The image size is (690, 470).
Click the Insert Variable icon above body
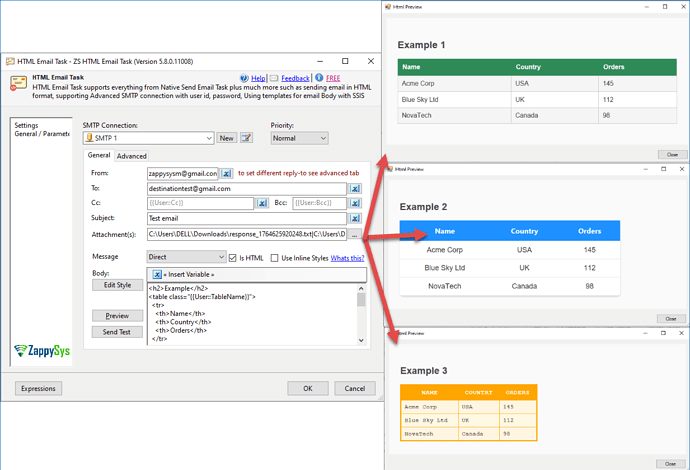(158, 274)
